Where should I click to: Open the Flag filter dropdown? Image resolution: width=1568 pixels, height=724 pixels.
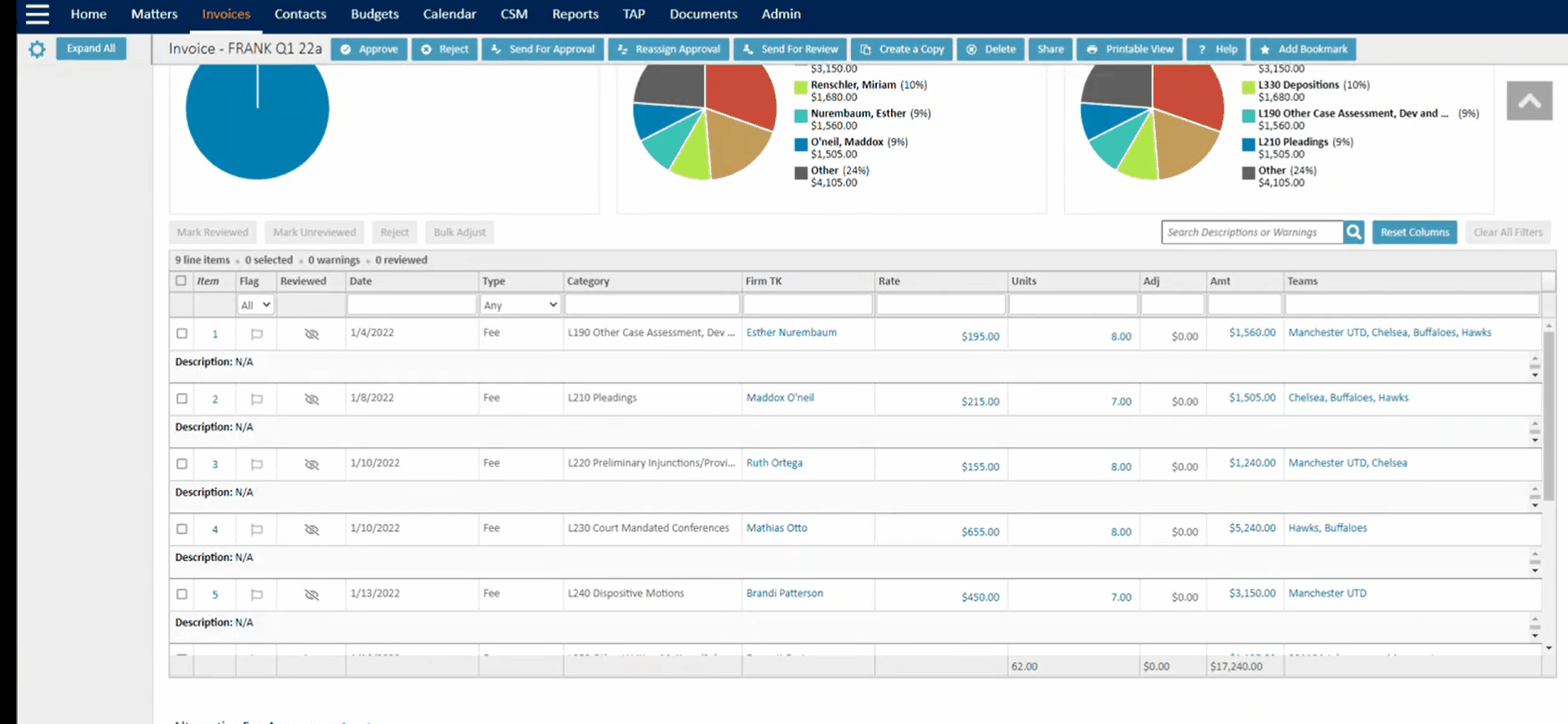point(255,305)
